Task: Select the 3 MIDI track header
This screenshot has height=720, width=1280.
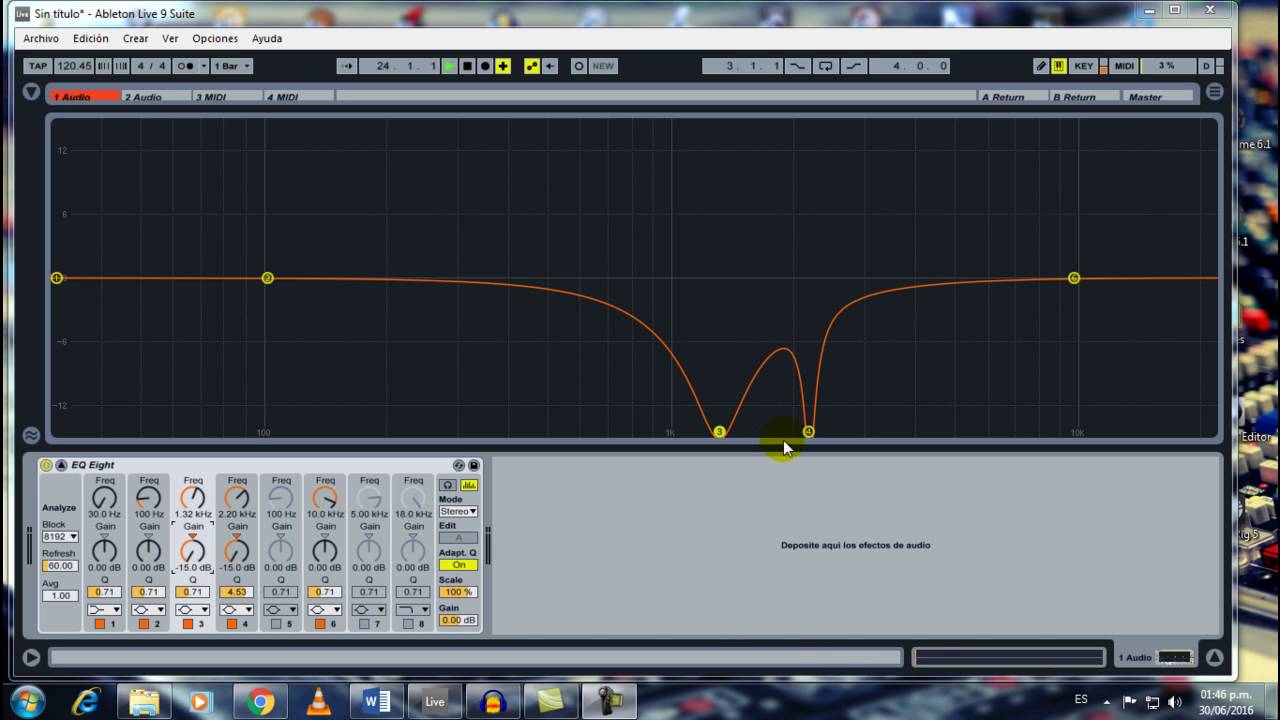Action: pyautogui.click(x=227, y=97)
